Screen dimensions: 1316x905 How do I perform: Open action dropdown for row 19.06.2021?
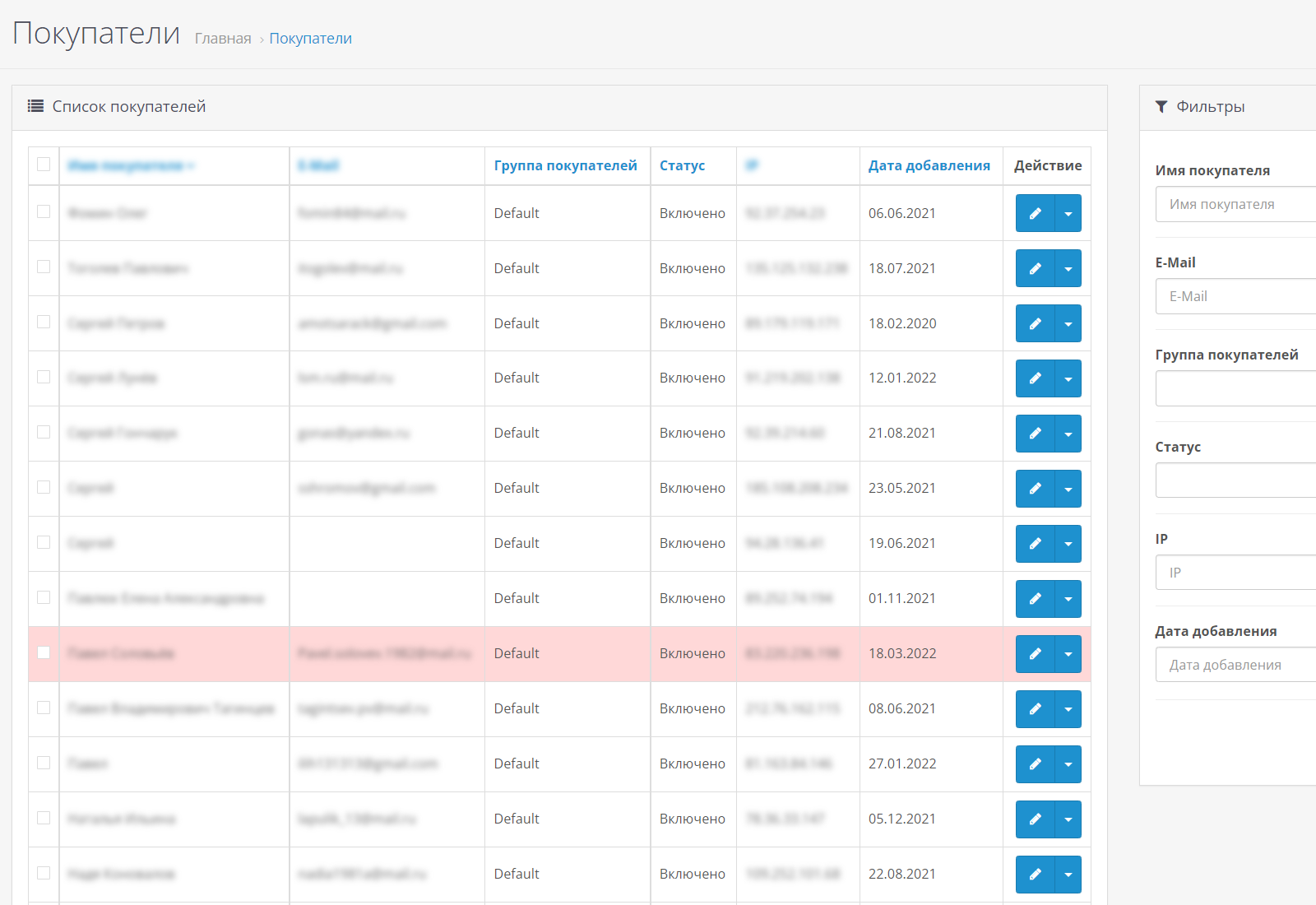tap(1068, 544)
